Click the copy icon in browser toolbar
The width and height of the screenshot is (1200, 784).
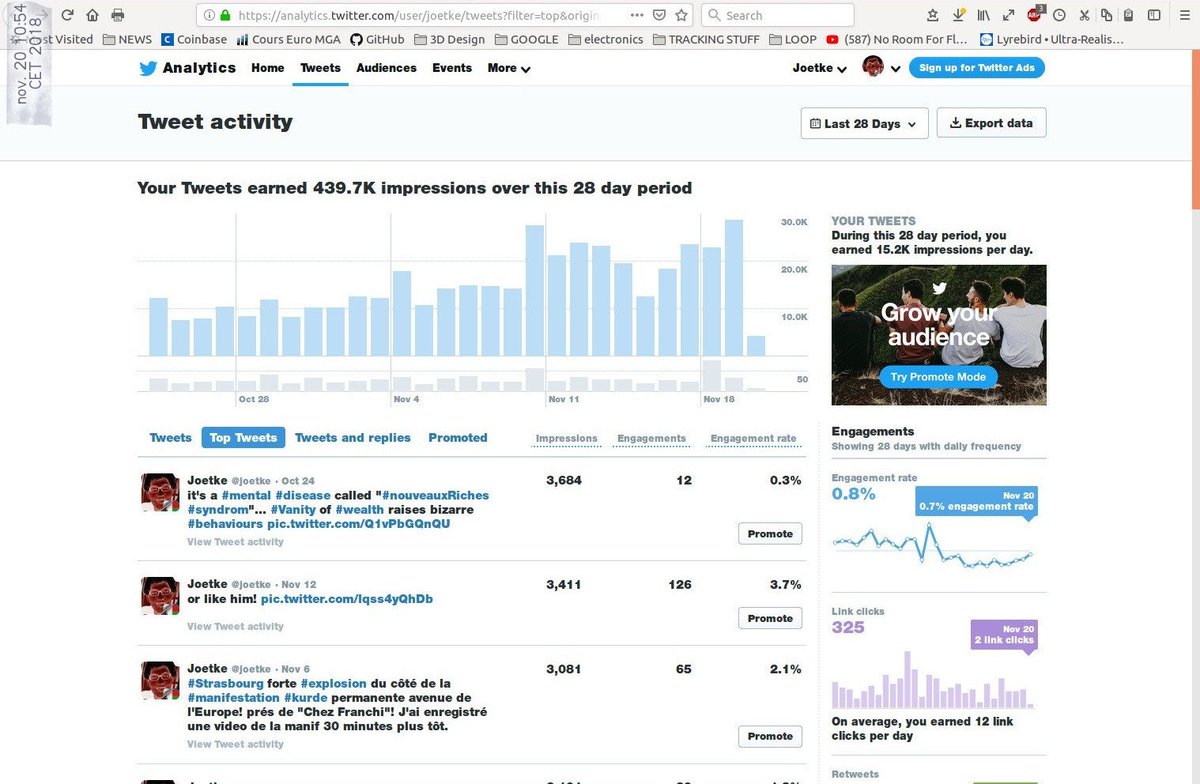pos(1106,15)
